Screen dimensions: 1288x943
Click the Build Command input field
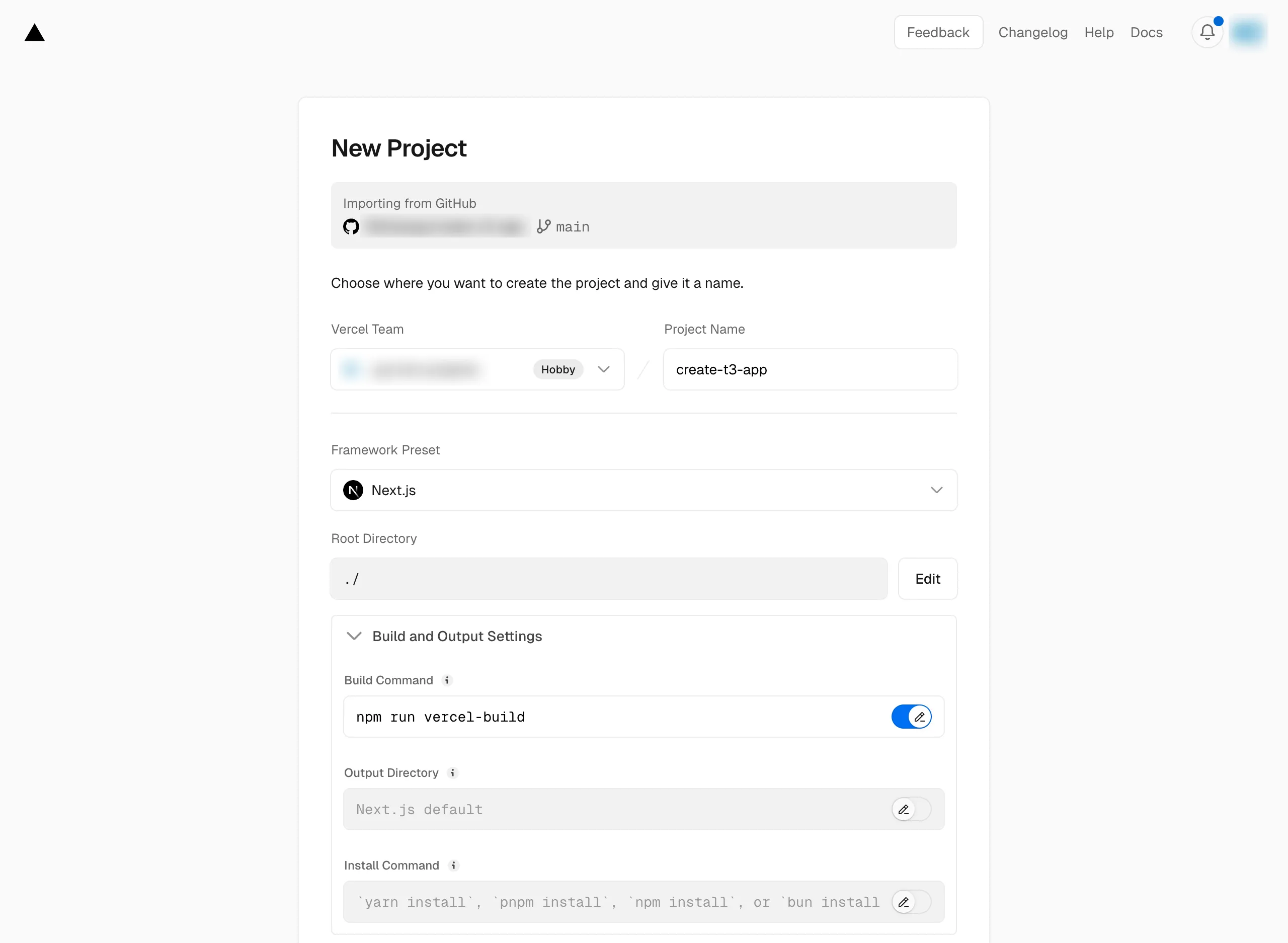tap(643, 717)
